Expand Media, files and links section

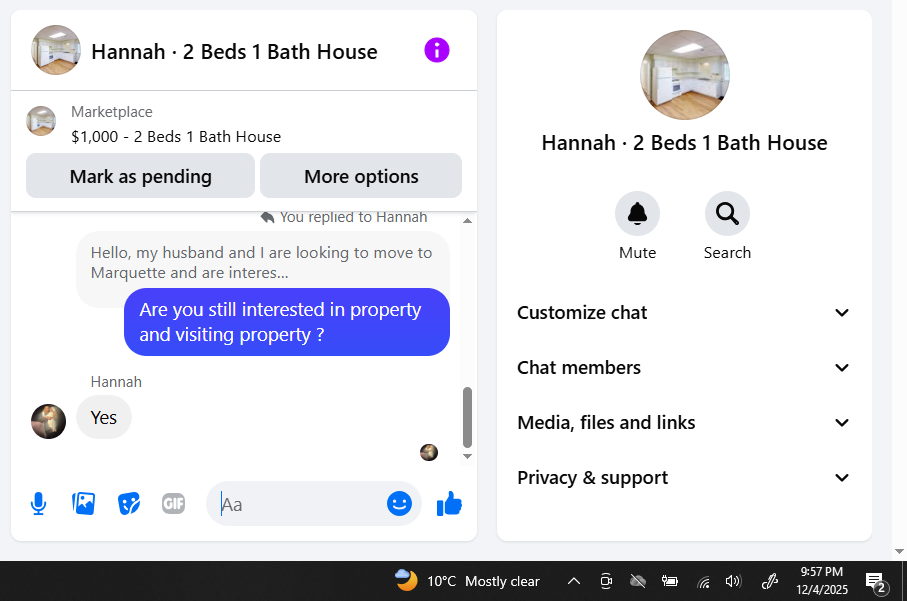[x=684, y=423]
